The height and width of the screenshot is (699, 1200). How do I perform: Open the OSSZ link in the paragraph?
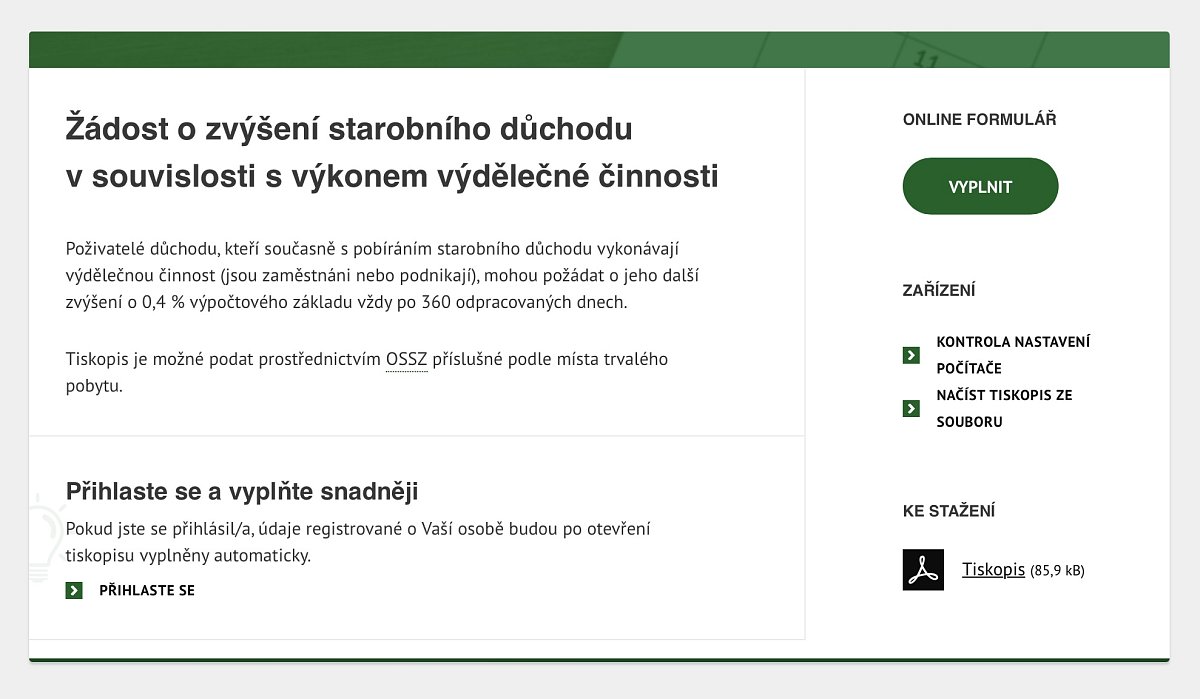coord(406,358)
